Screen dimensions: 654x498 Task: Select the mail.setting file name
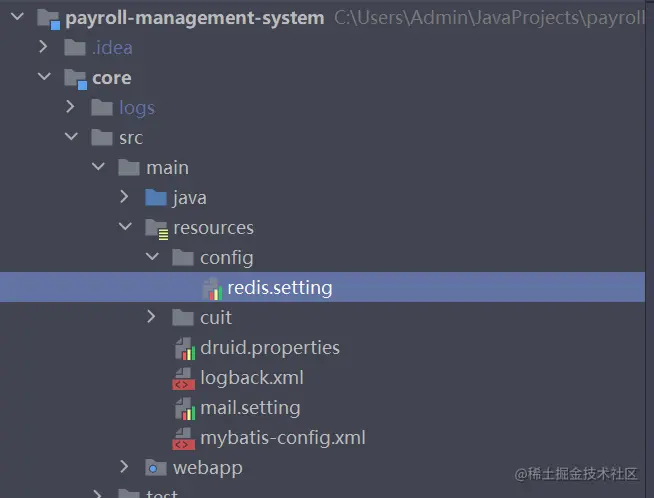[250, 408]
